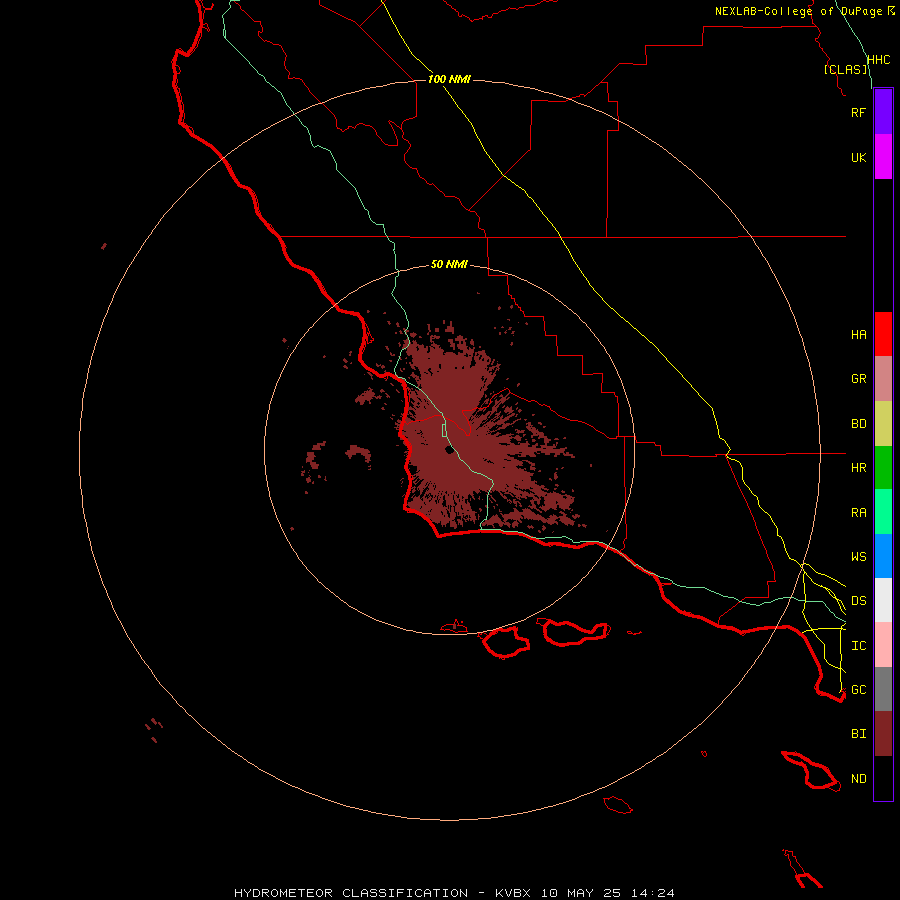The image size is (900, 900).
Task: Click the "KVBX" radar site identifier
Action: tap(513, 893)
